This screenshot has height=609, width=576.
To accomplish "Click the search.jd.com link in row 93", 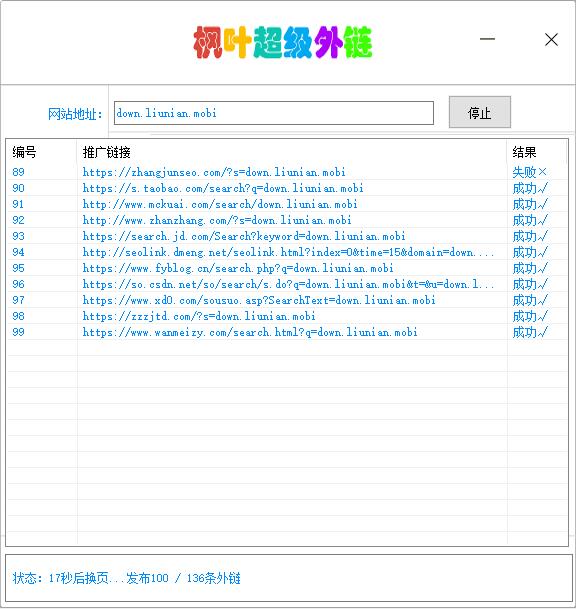I will (244, 236).
